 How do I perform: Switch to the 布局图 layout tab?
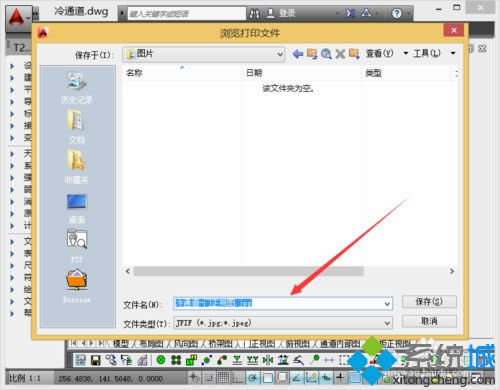[151, 343]
